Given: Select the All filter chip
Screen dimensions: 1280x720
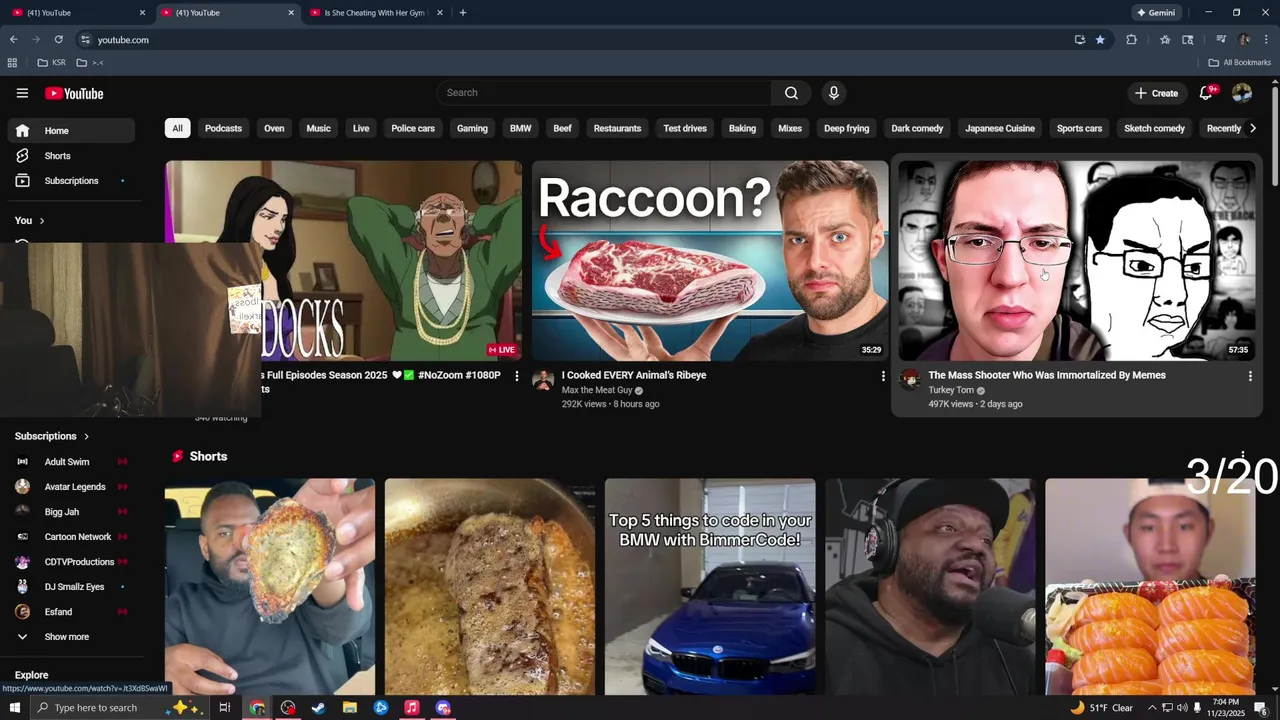Looking at the screenshot, I should pyautogui.click(x=177, y=128).
